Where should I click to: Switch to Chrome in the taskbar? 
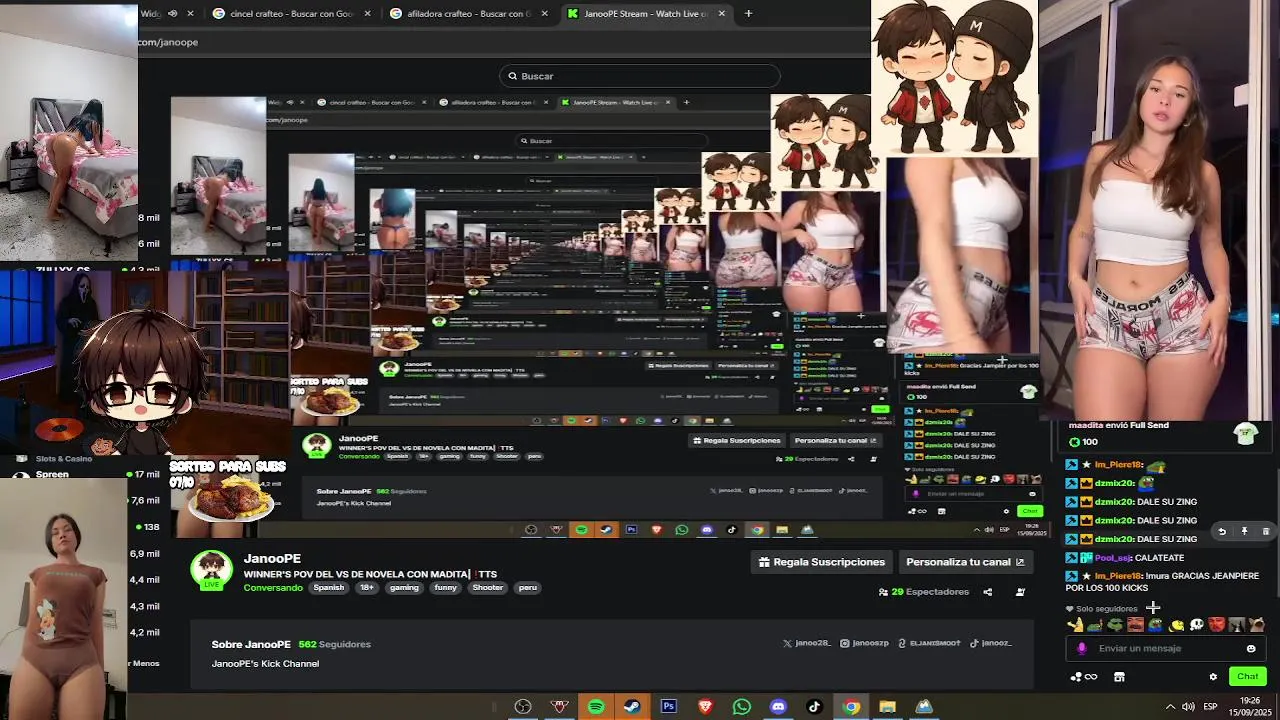[x=851, y=707]
